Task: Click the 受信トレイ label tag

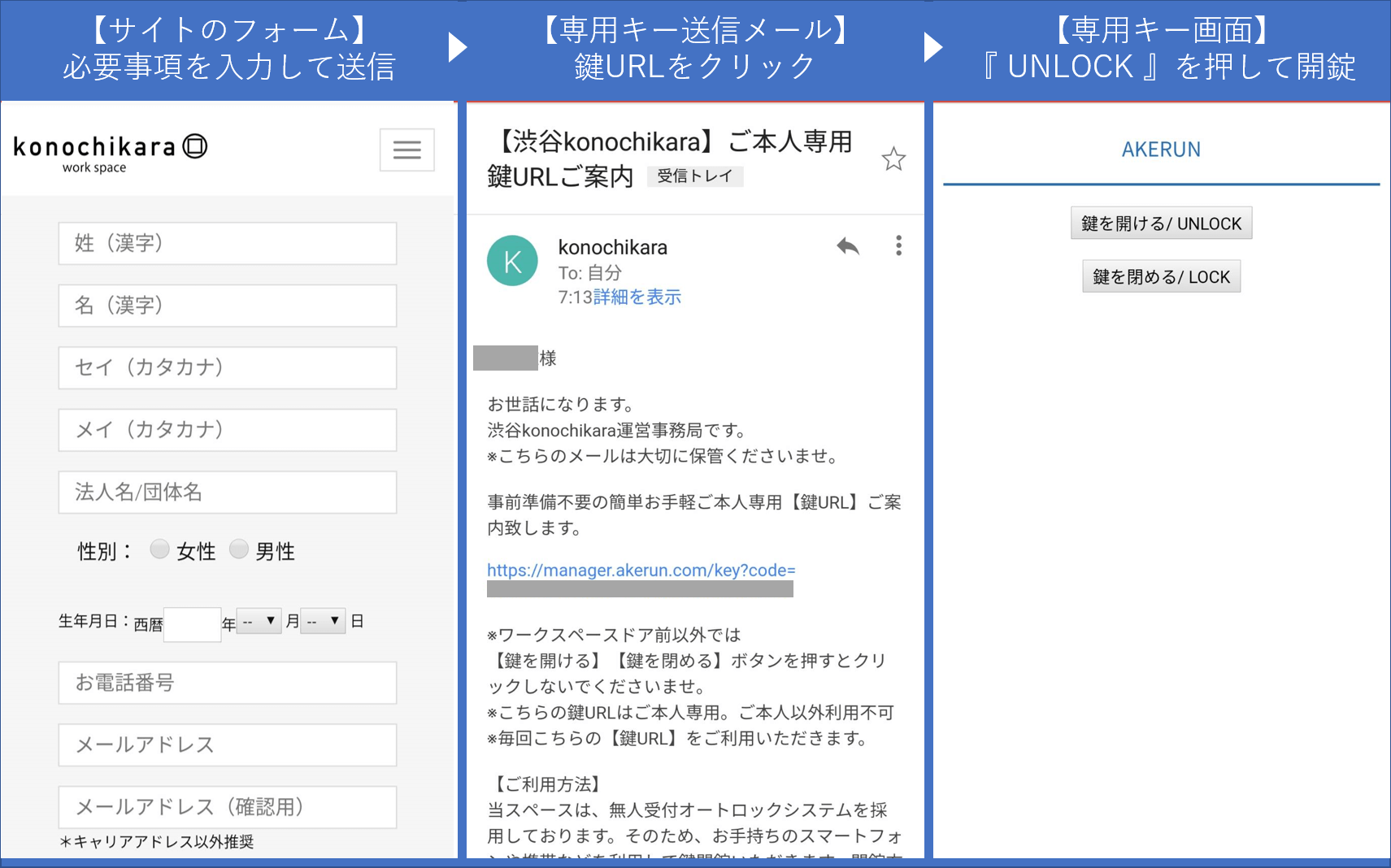Action: pyautogui.click(x=695, y=176)
